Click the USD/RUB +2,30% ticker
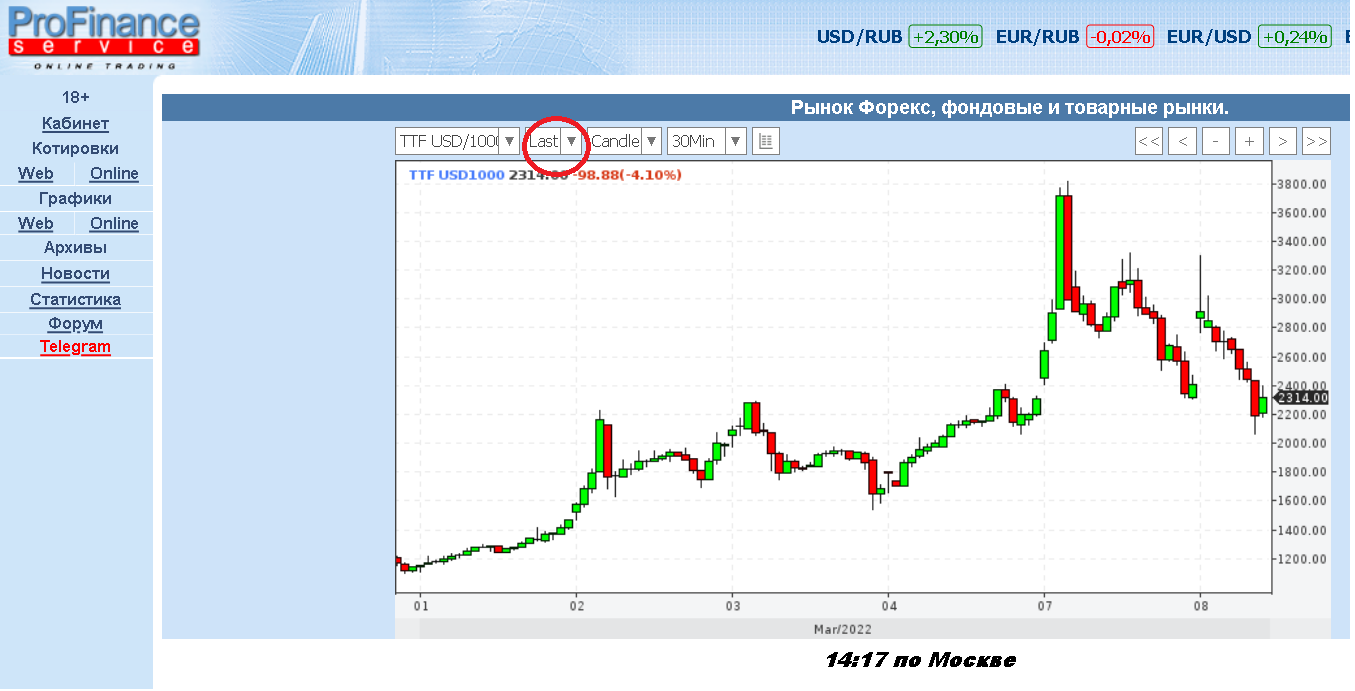Viewport: 1355px width, 691px height. point(899,37)
